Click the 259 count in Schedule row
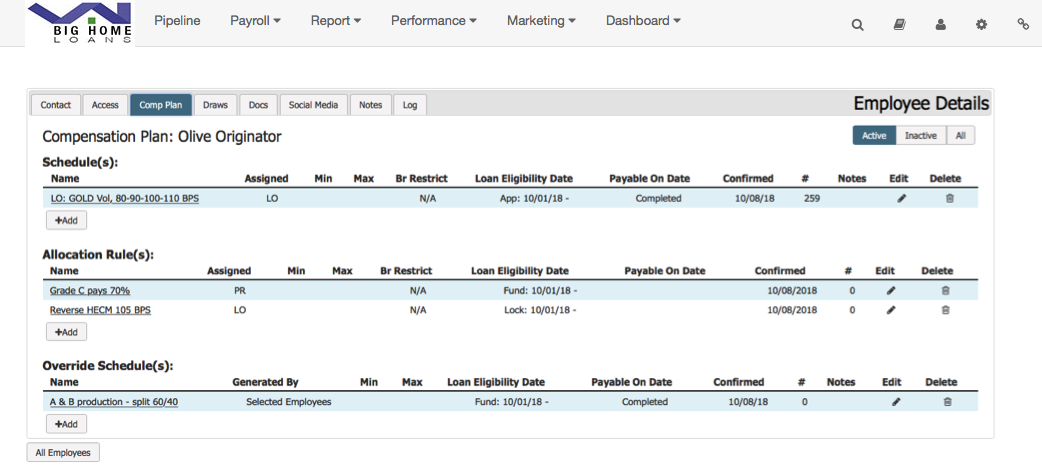Screen dimensions: 1042x474 click(811, 198)
